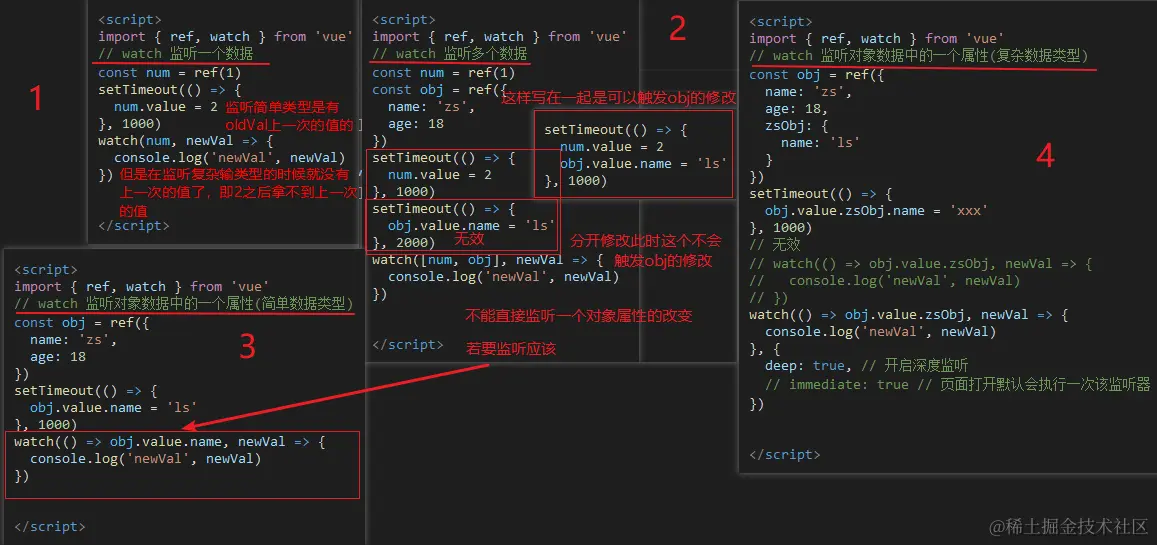The image size is (1157, 545).
Task: Click the commented '// immediate: true' line
Action: (x=958, y=384)
